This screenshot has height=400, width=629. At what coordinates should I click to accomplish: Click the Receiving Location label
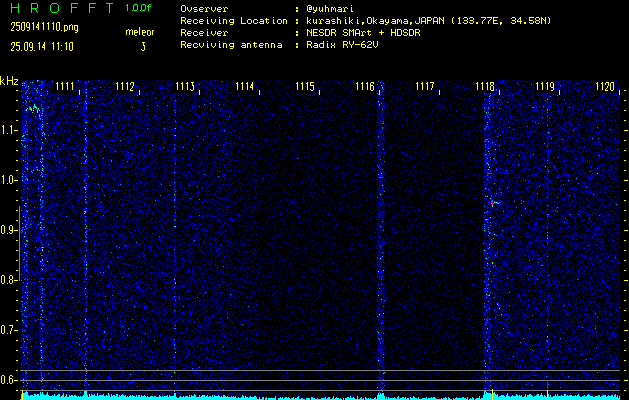[234, 21]
